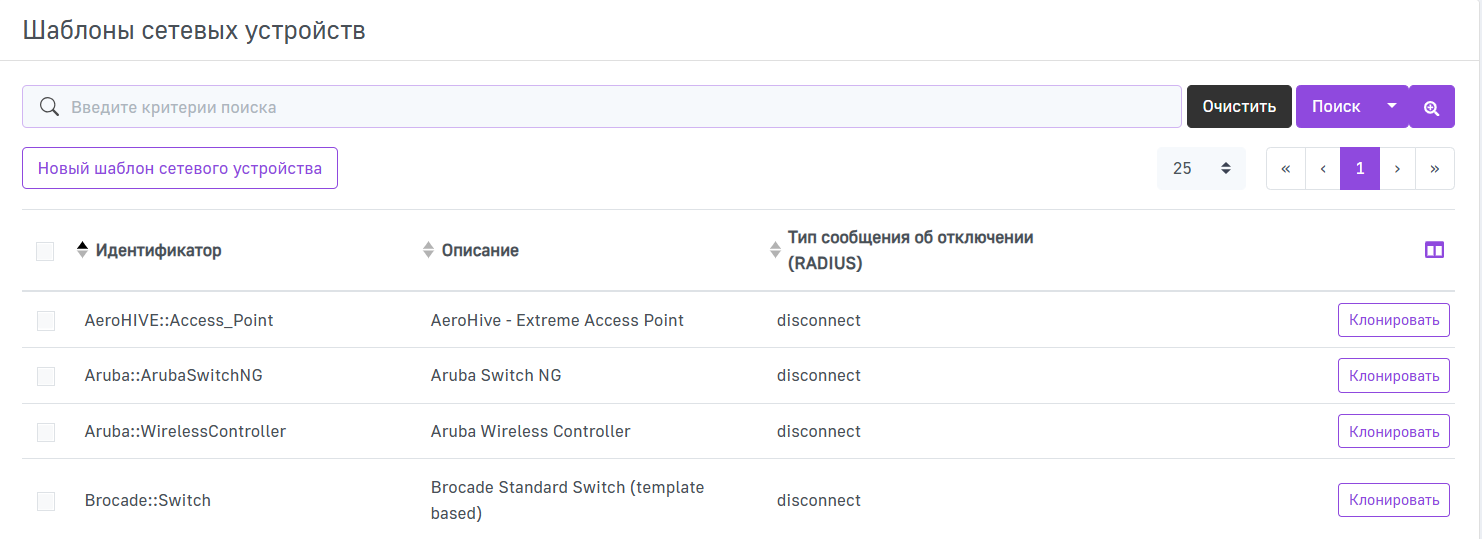Click Новый шаблон сетевого устройства button
The height and width of the screenshot is (539, 1482).
tap(180, 168)
